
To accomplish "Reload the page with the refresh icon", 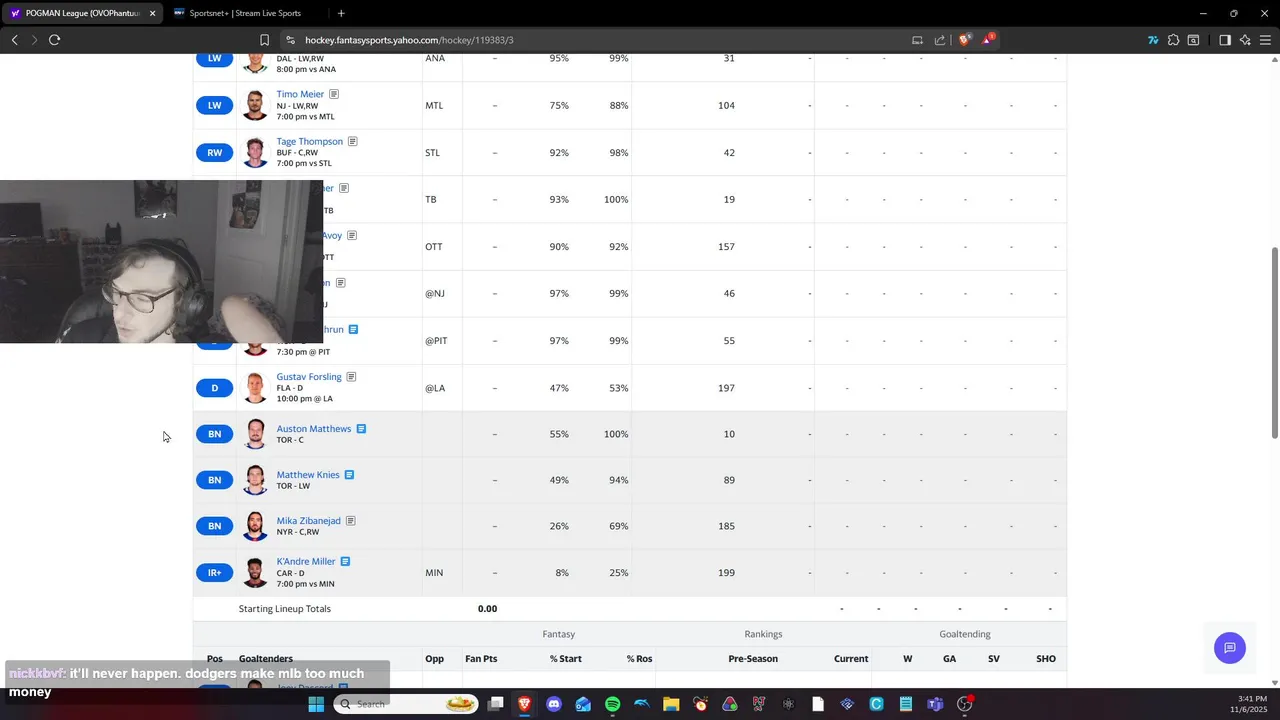I will [54, 40].
